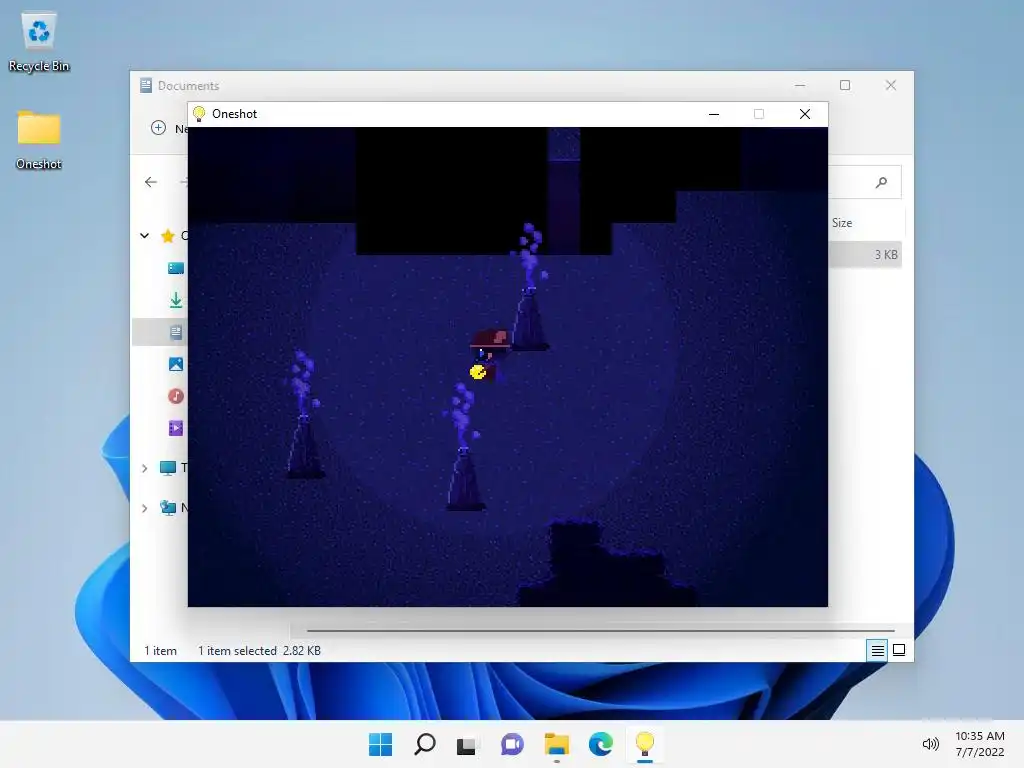The image size is (1024, 768).
Task: Close the Documents window
Action: (x=891, y=86)
